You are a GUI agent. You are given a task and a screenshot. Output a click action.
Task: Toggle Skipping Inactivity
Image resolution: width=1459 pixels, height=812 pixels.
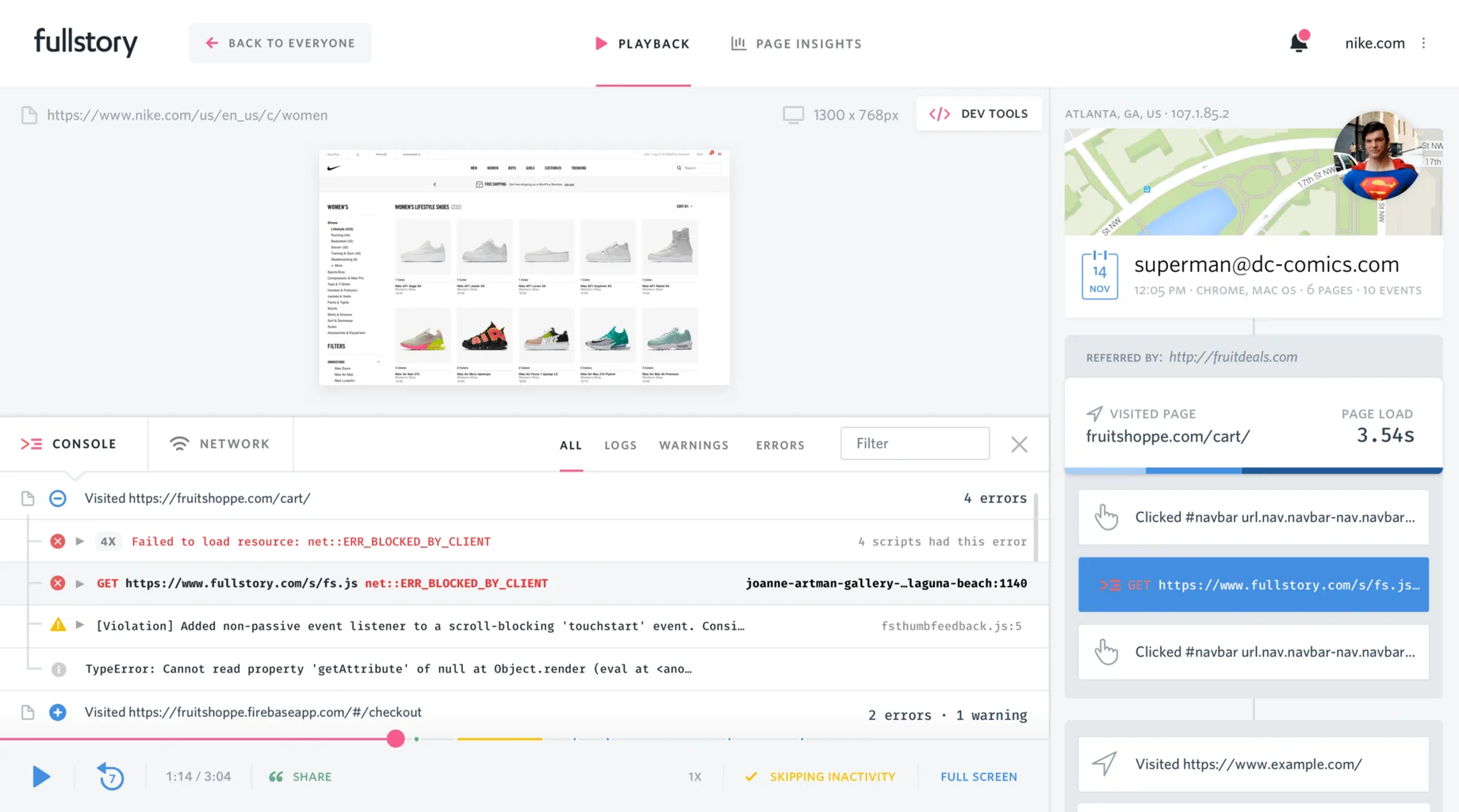coord(820,777)
